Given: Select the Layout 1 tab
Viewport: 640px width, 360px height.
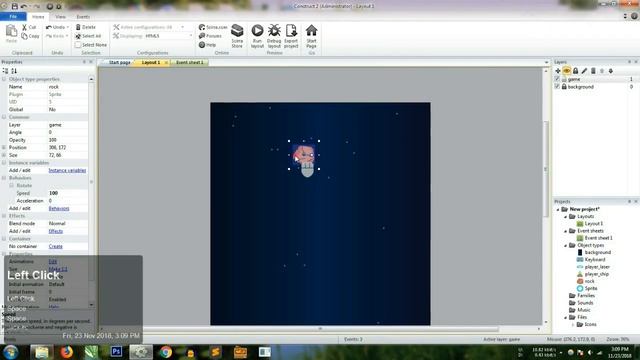Looking at the screenshot, I should [151, 62].
